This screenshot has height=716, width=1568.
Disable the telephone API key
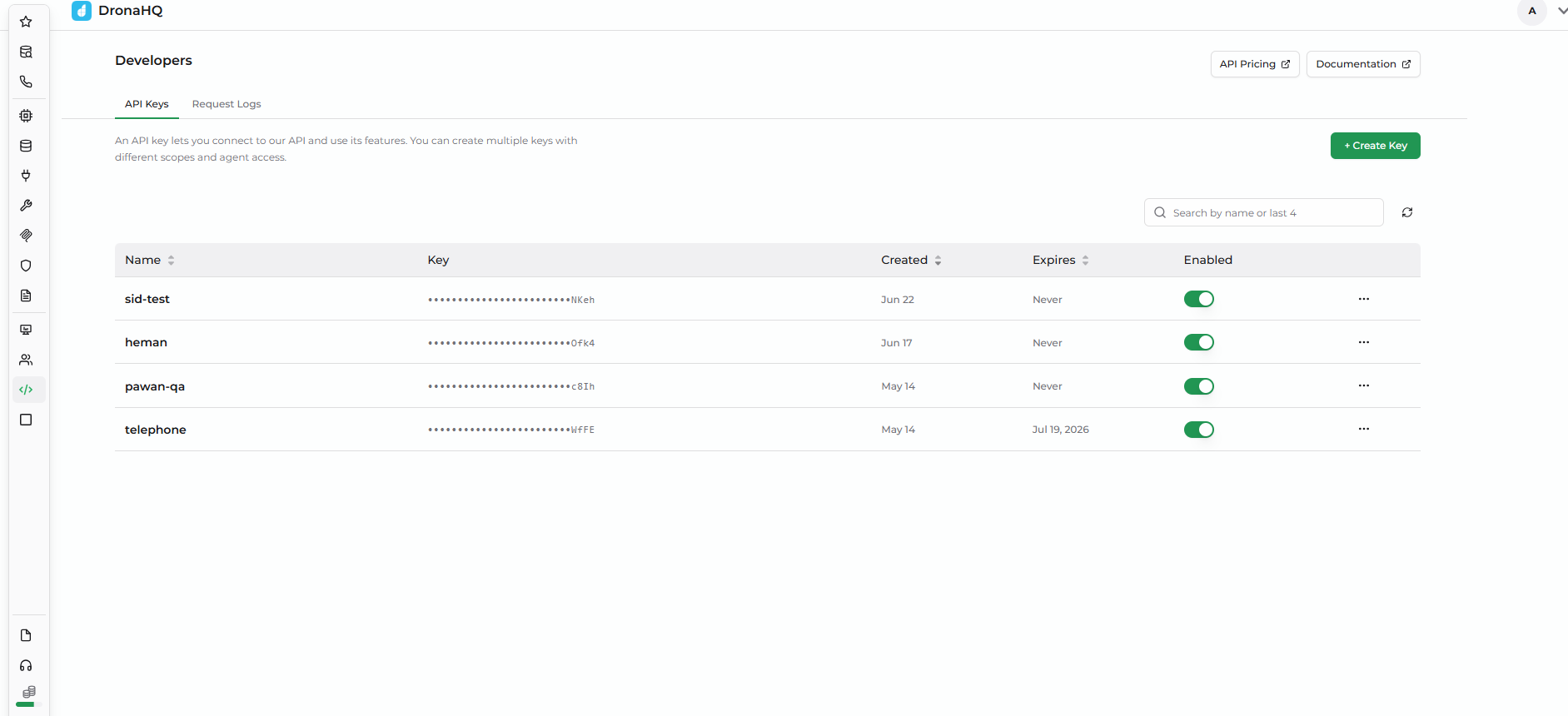coord(1199,430)
